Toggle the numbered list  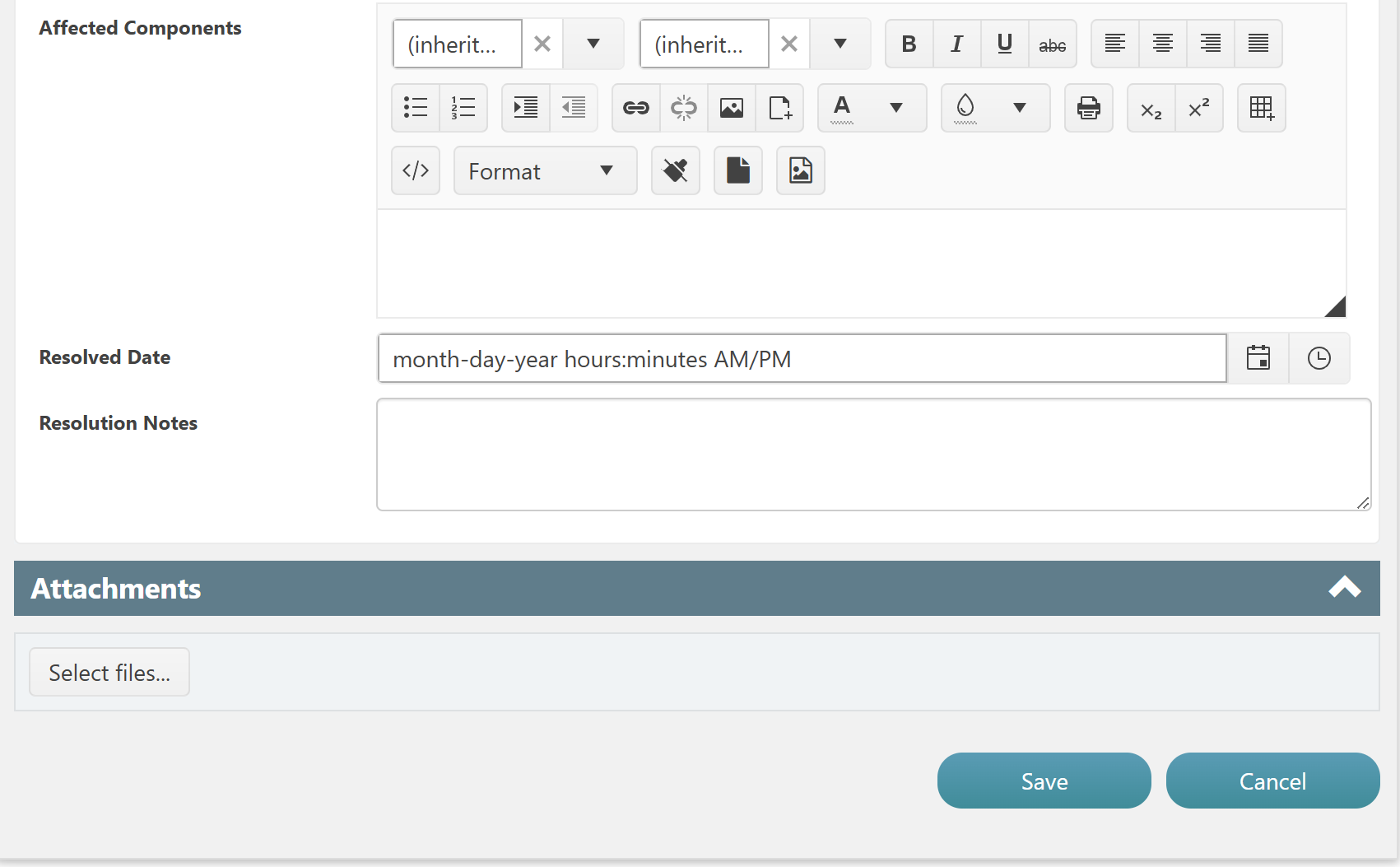click(x=463, y=107)
